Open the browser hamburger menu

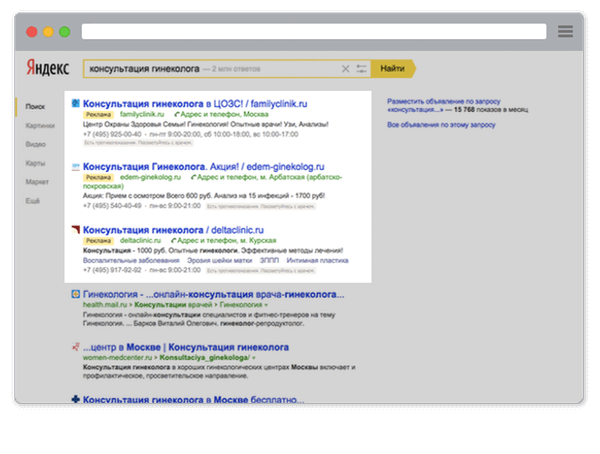(565, 31)
